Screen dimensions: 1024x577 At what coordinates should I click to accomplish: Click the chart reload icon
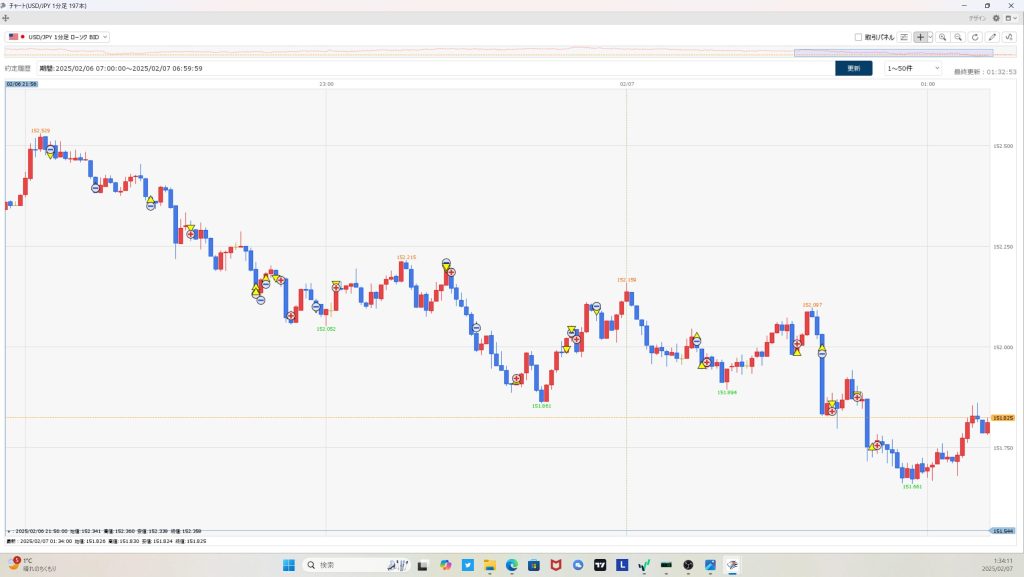point(975,37)
